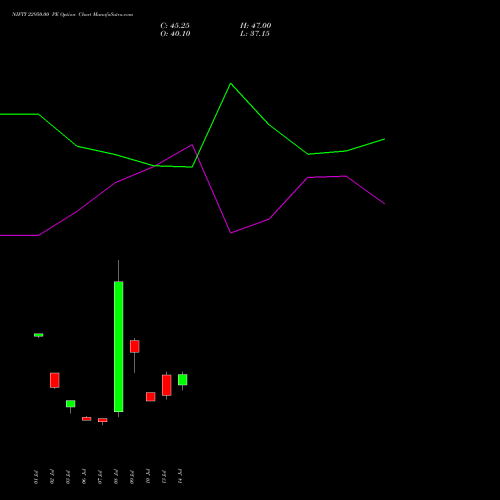
Task: Click the high value 'H: 47.00'
Action: 256,26
